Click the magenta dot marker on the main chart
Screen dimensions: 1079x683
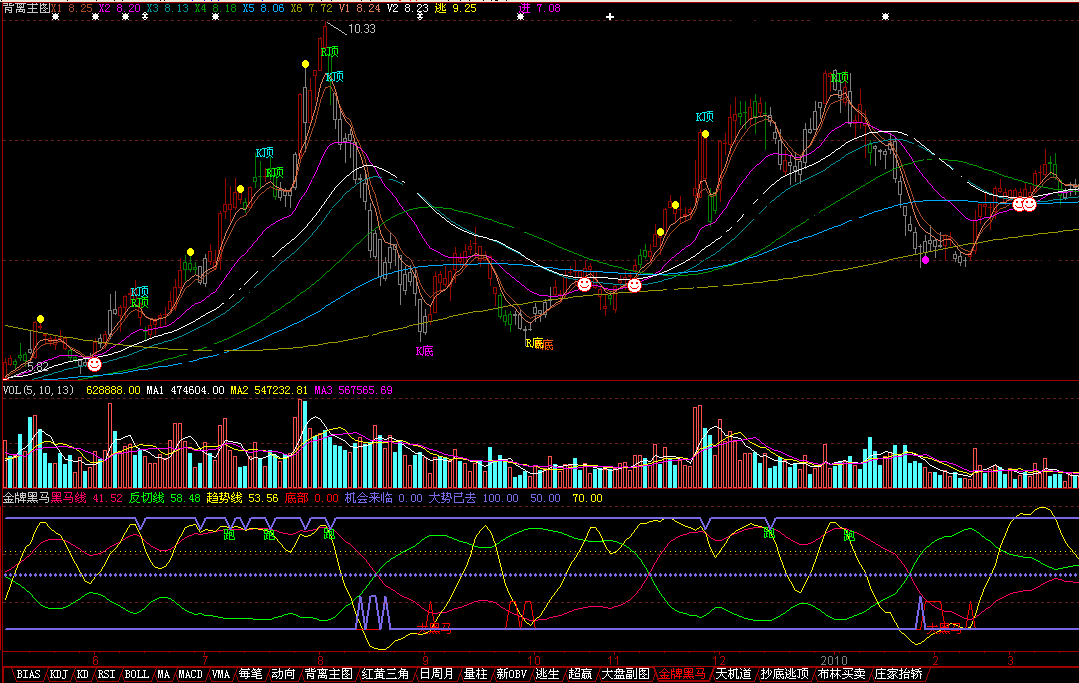point(926,260)
